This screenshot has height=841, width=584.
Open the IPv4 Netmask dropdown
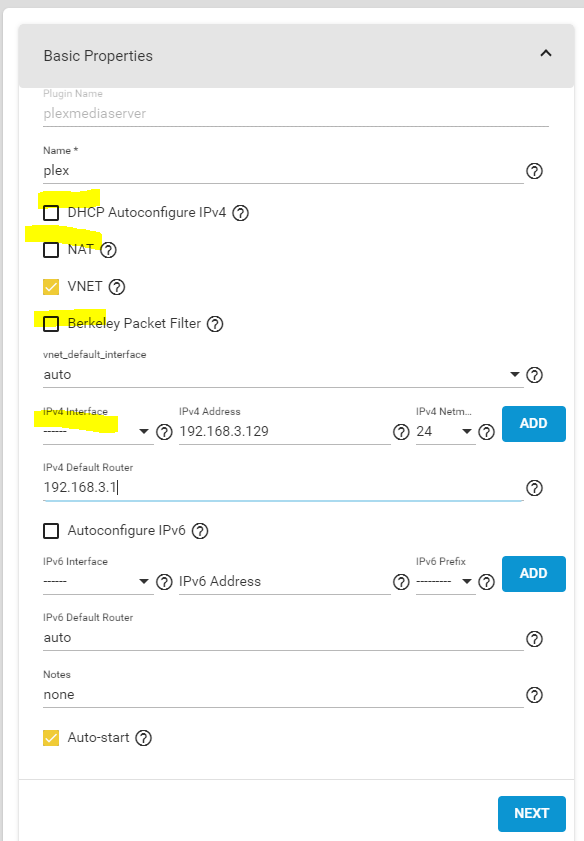(446, 431)
